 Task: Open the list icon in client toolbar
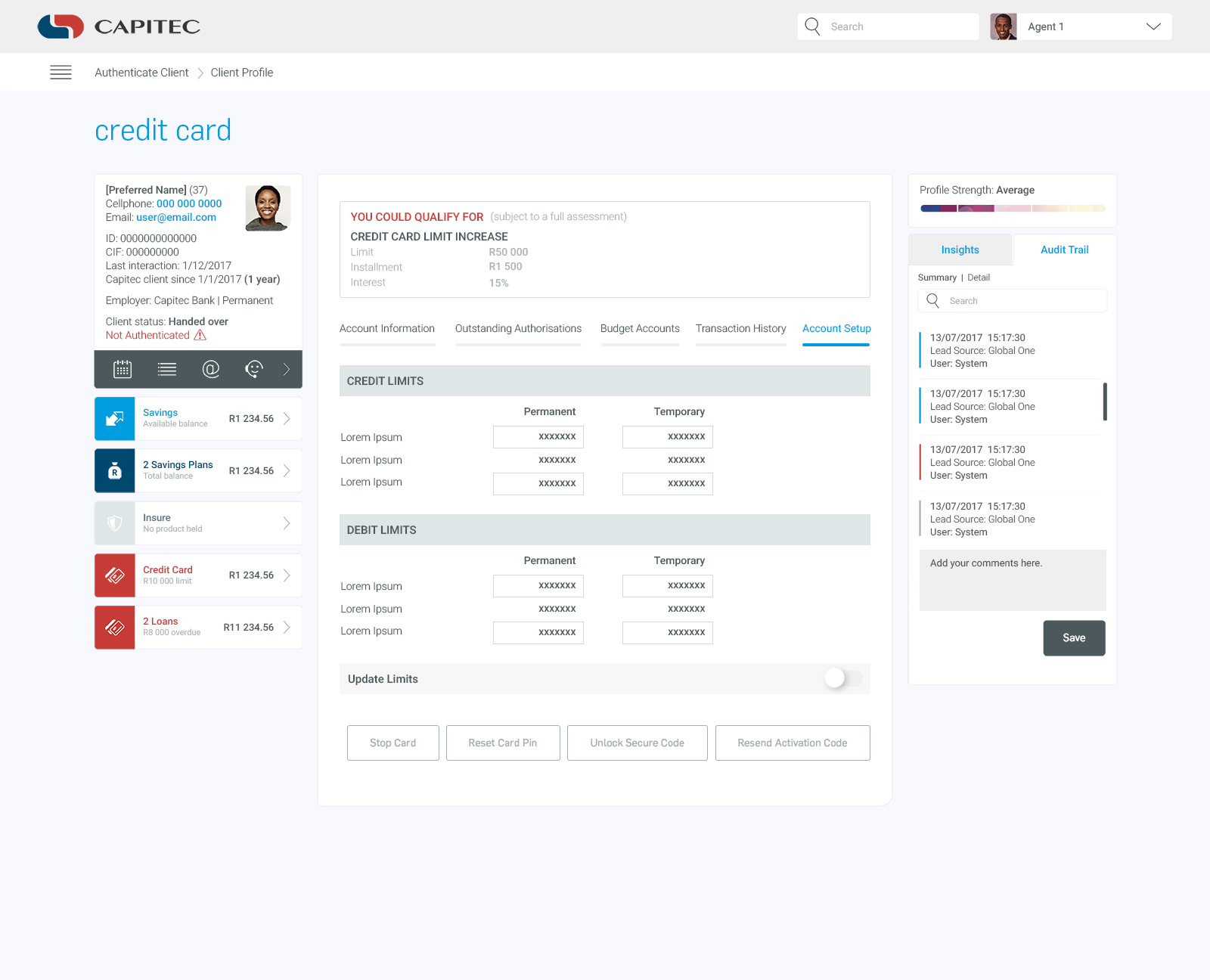click(167, 369)
